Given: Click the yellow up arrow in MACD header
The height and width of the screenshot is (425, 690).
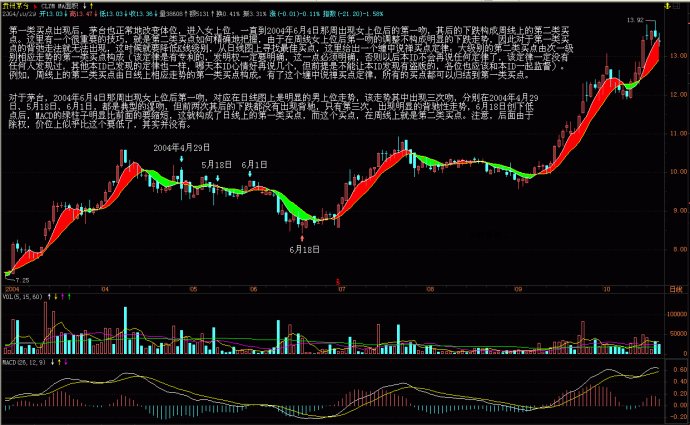Looking at the screenshot, I should (59, 363).
